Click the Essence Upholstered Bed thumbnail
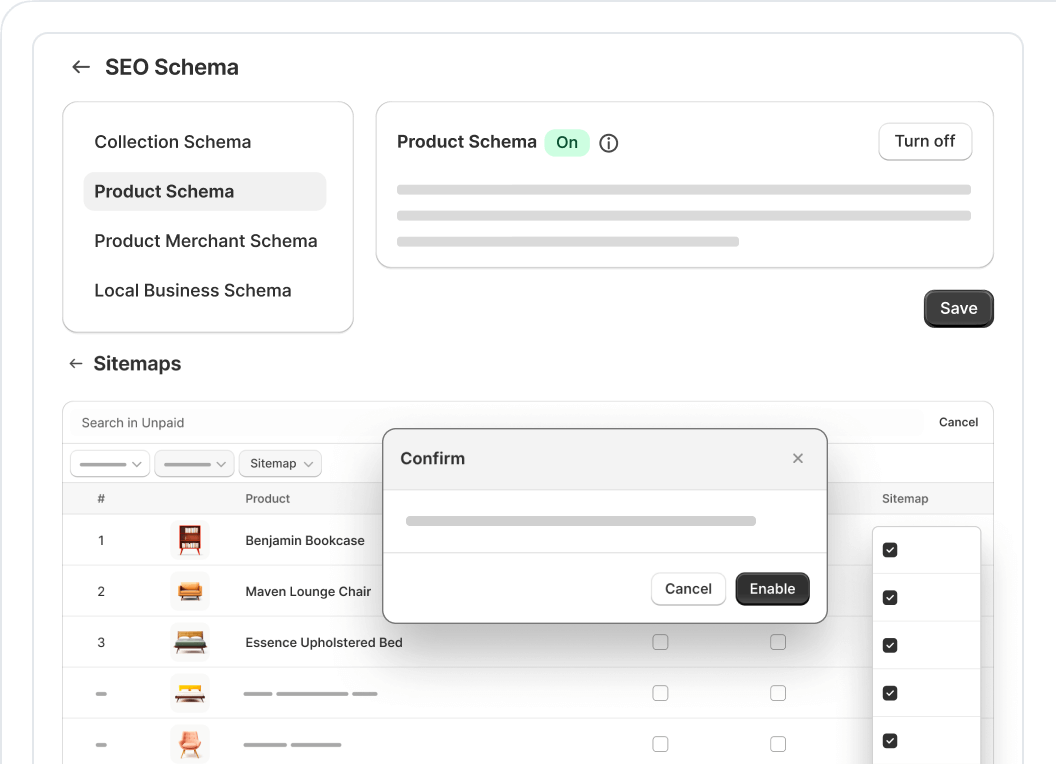Screen dimensions: 1056x764 tap(190, 642)
